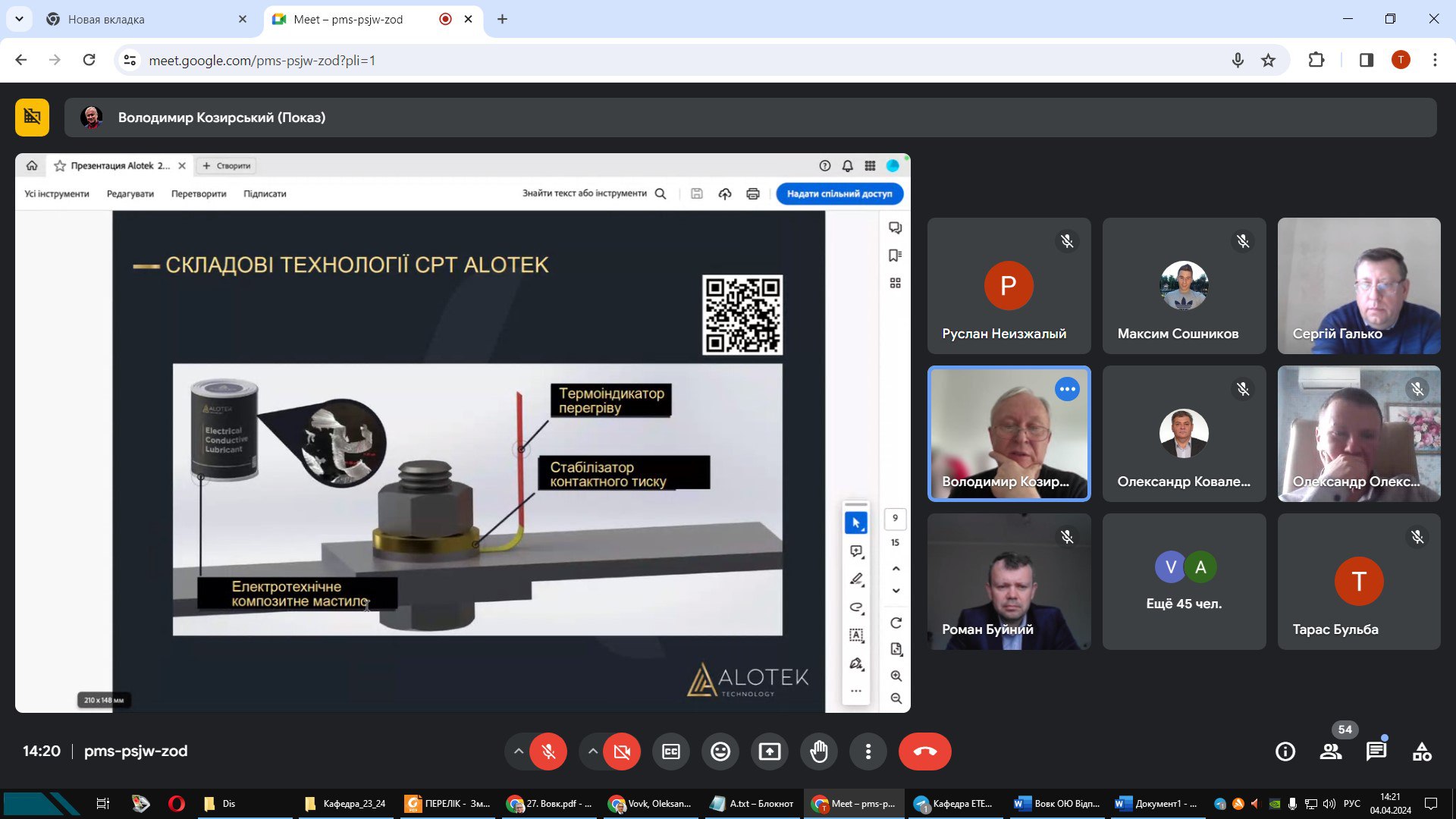Open more options three-dot menu
This screenshot has height=819, width=1456.
click(868, 752)
